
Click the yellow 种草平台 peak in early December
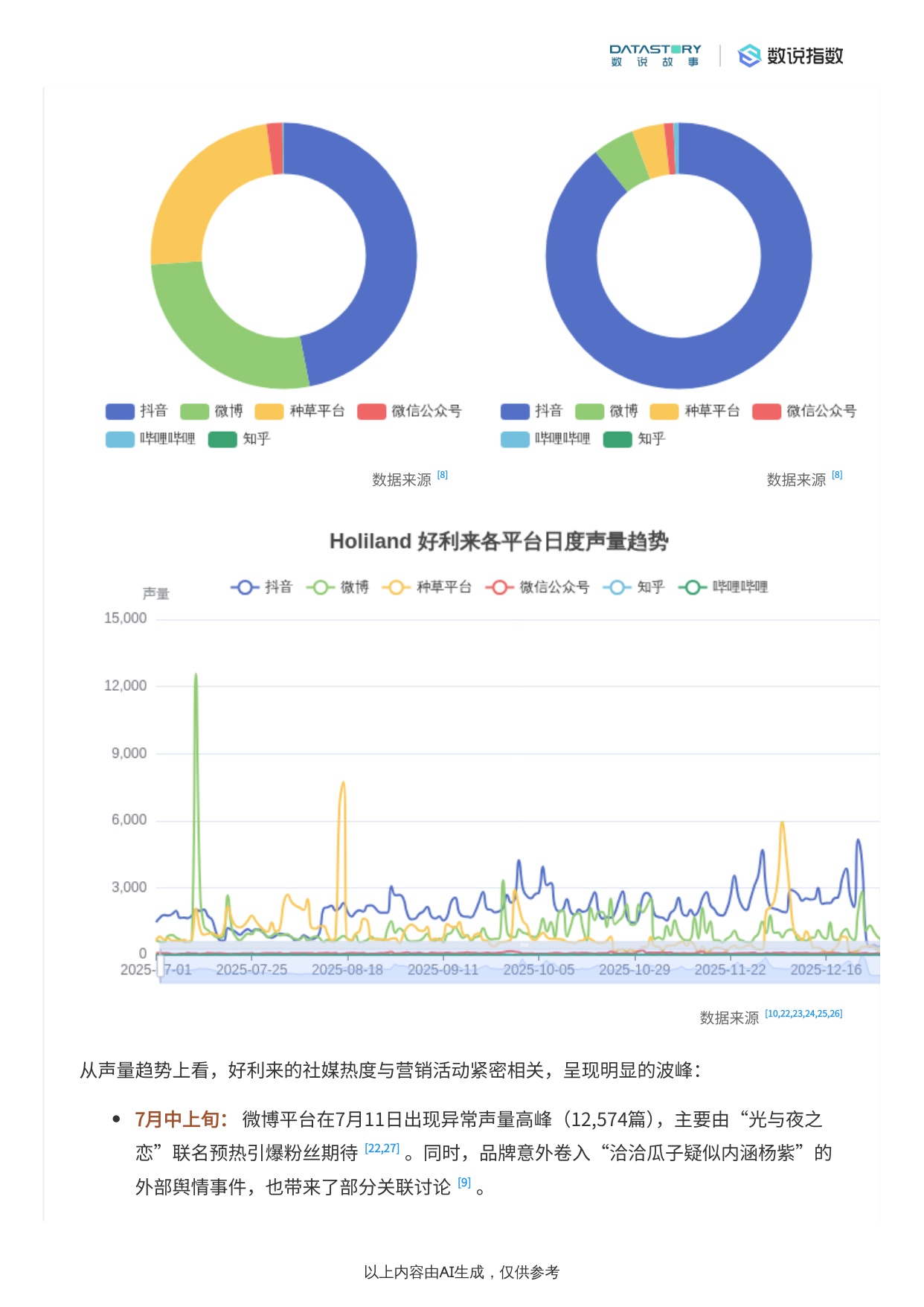click(782, 823)
